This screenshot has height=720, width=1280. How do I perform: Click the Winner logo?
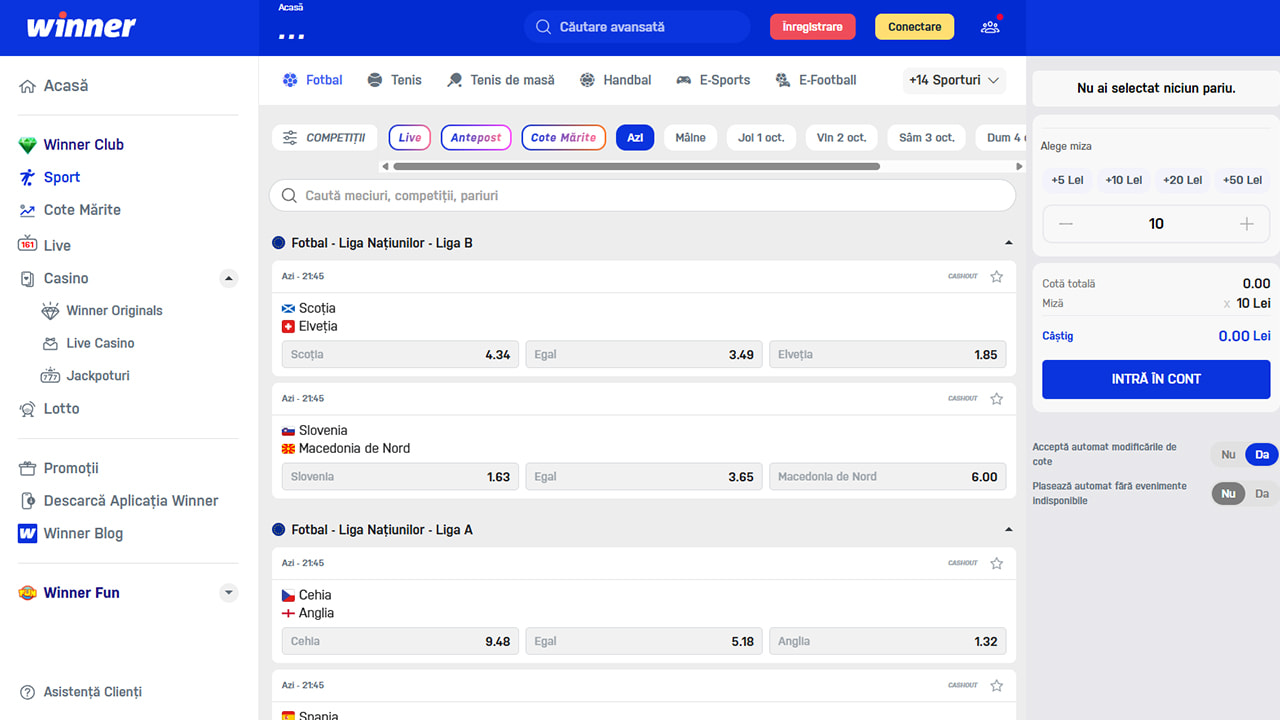(81, 27)
